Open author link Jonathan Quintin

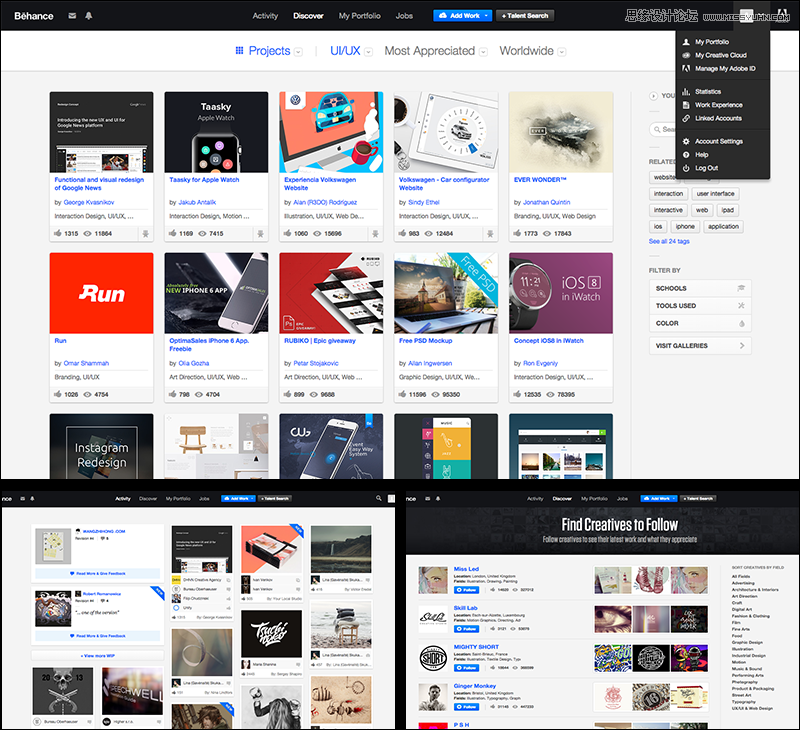tap(546, 203)
